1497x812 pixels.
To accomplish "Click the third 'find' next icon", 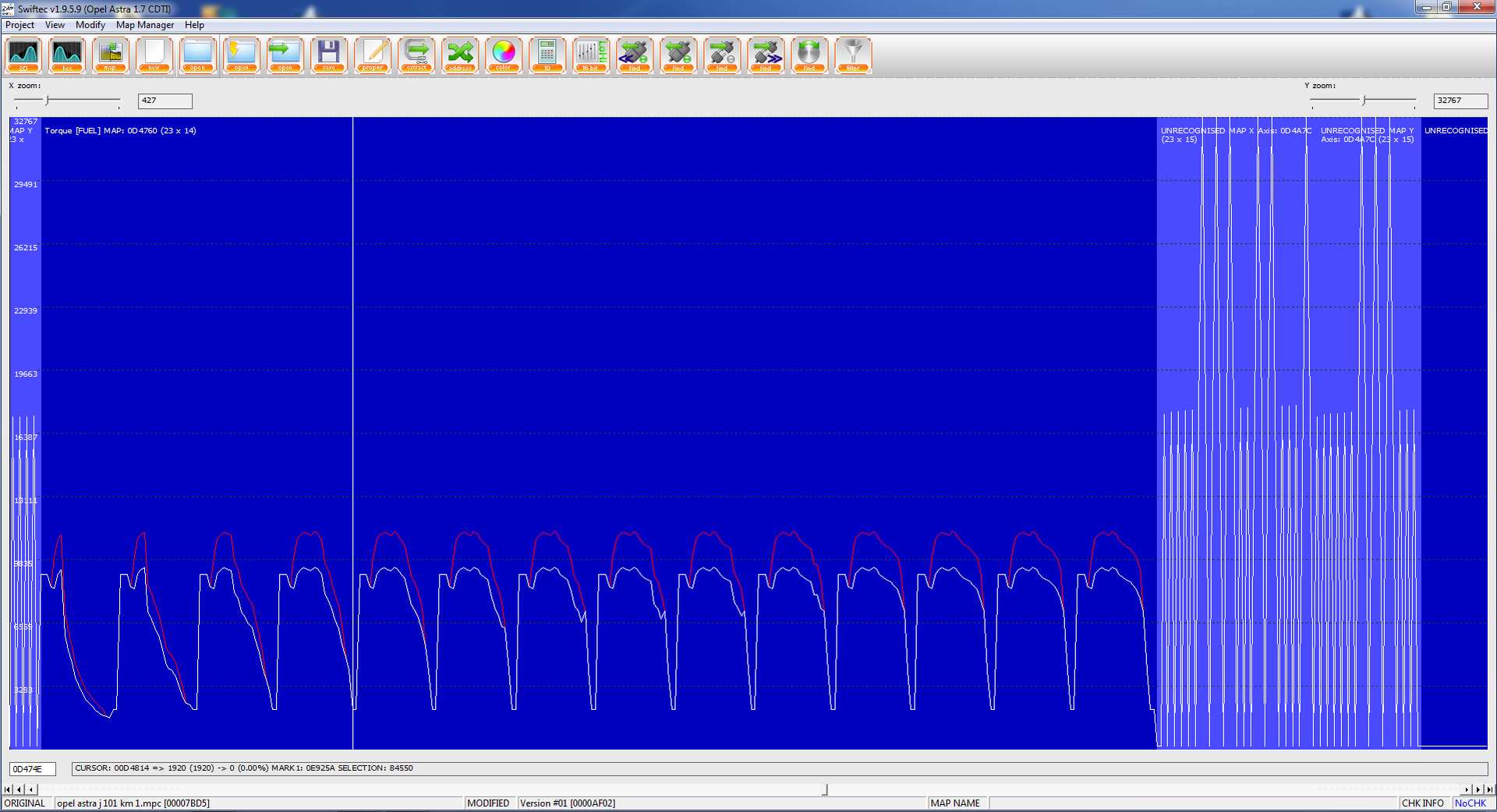I will point(722,55).
